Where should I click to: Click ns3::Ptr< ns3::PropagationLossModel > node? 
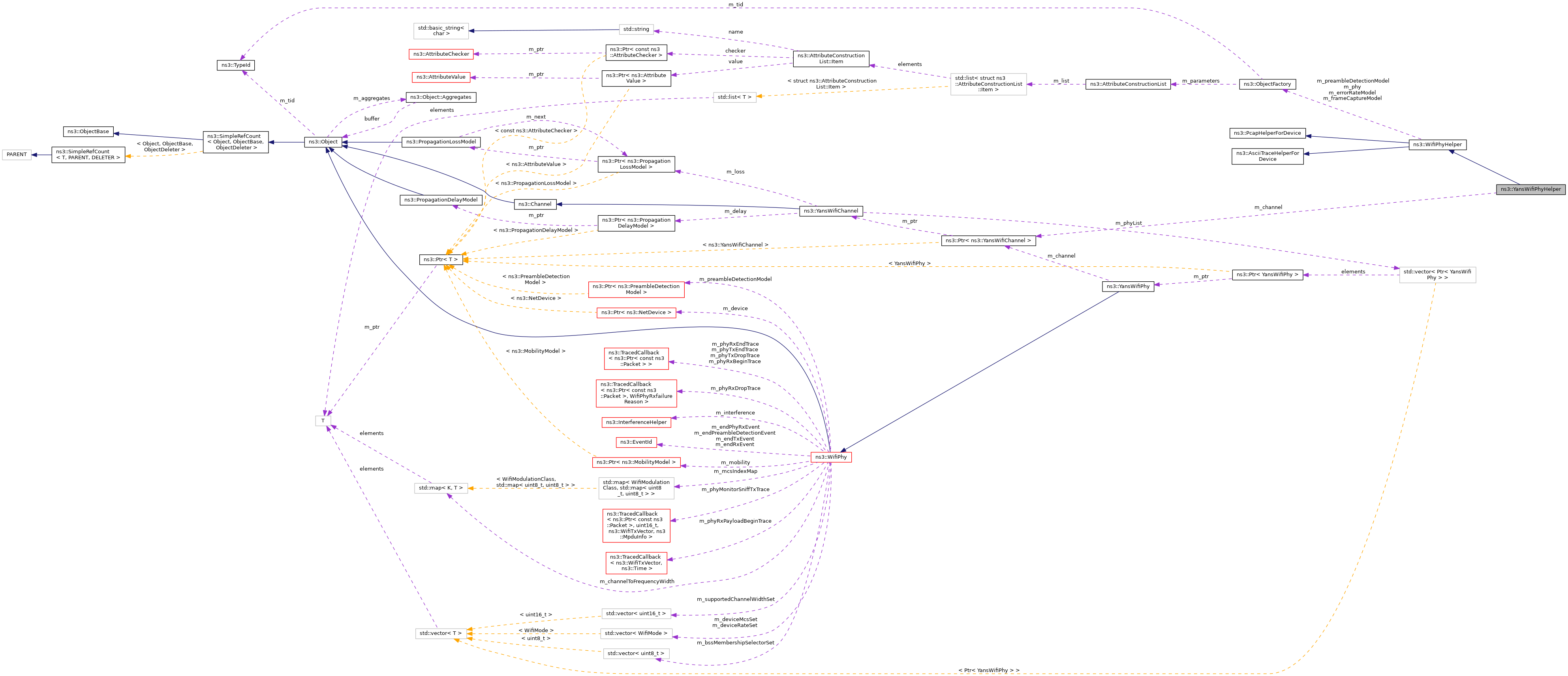[636, 164]
